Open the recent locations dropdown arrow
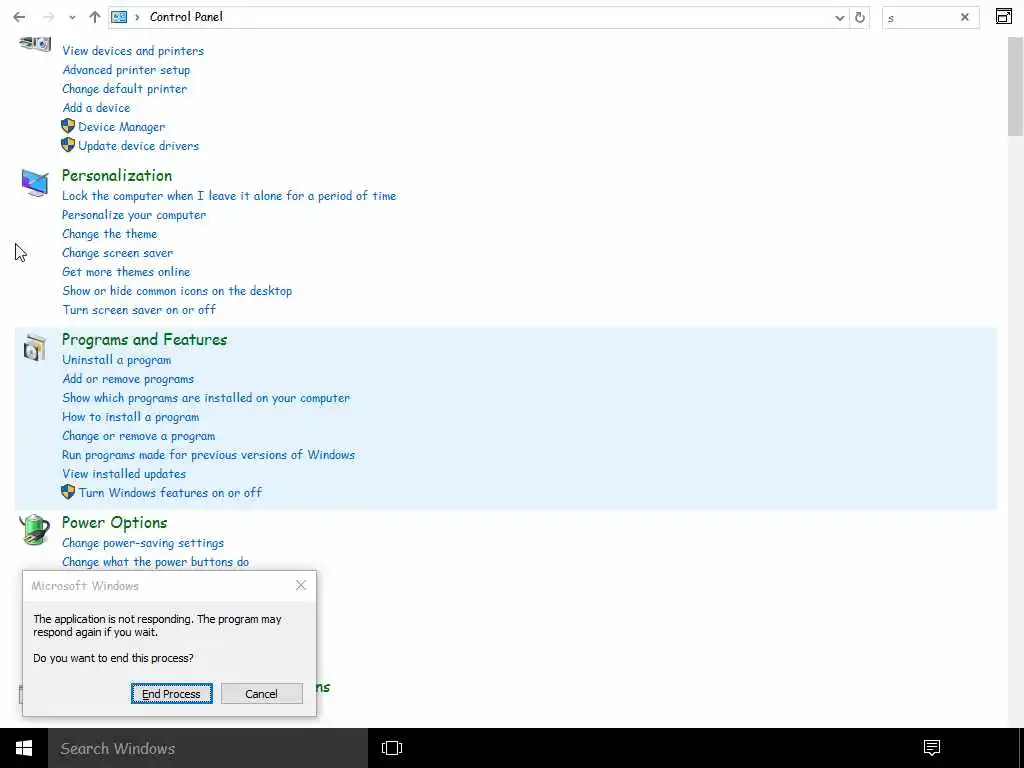This screenshot has width=1024, height=768. pos(72,18)
